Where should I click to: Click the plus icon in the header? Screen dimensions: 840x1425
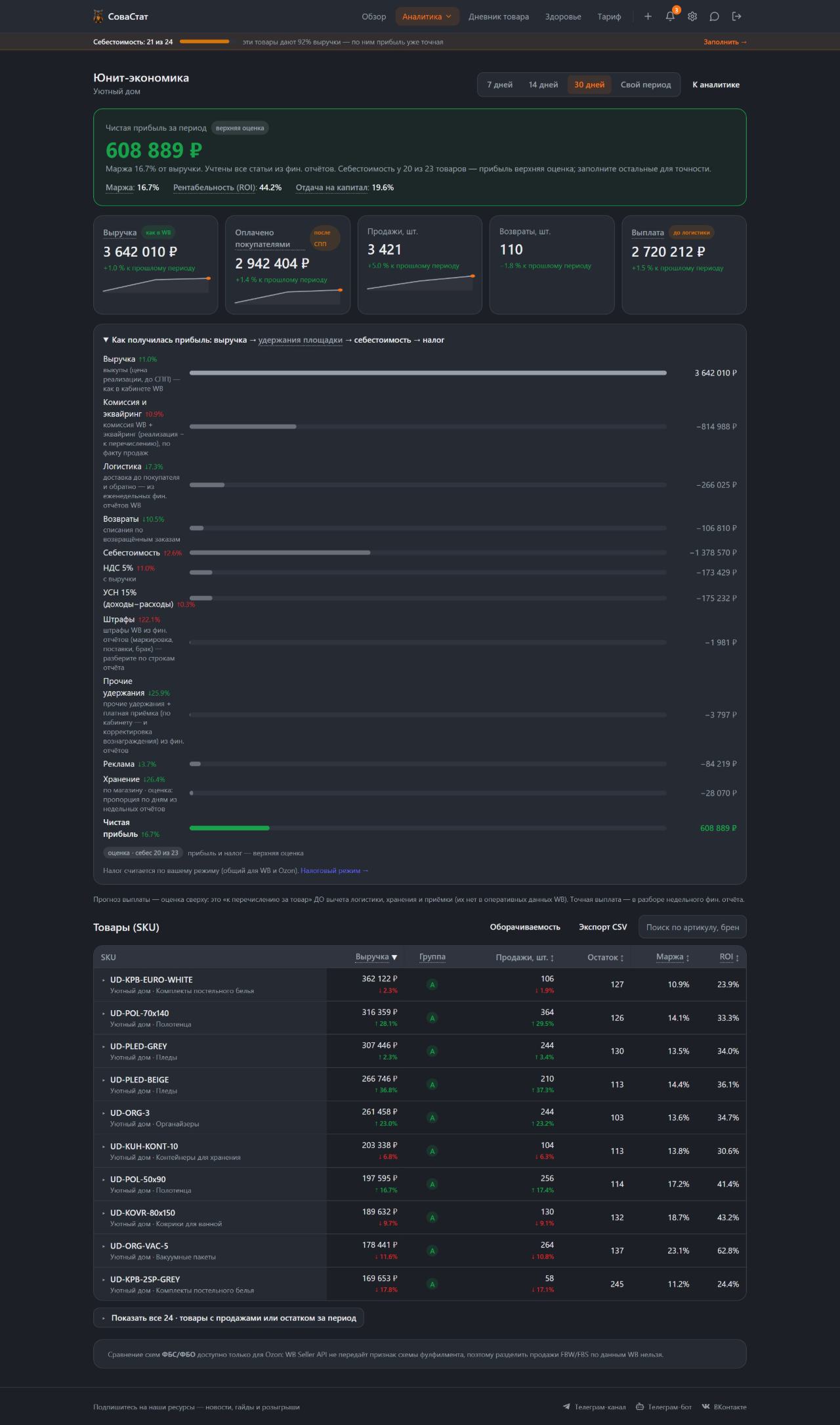648,16
